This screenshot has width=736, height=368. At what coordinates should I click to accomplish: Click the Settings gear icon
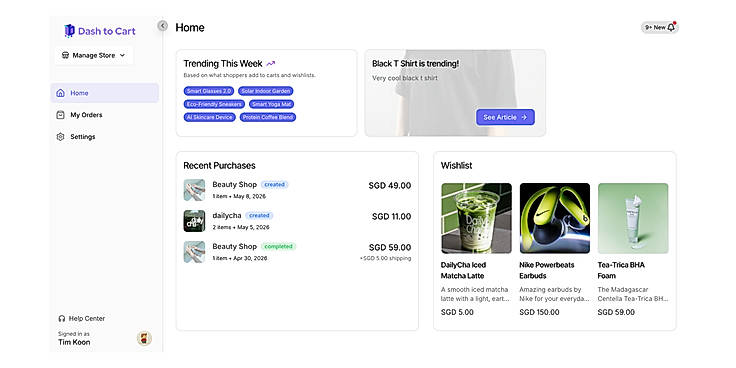pyautogui.click(x=60, y=137)
